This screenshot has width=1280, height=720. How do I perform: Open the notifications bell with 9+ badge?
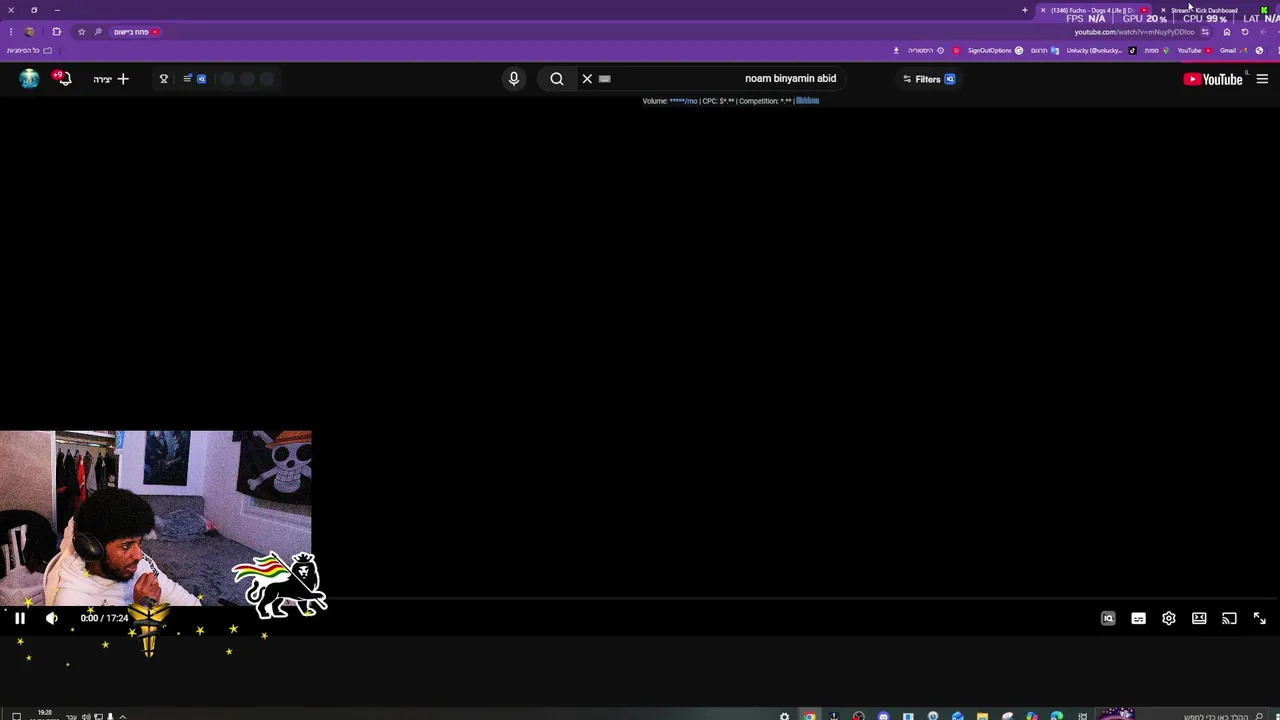coord(63,78)
